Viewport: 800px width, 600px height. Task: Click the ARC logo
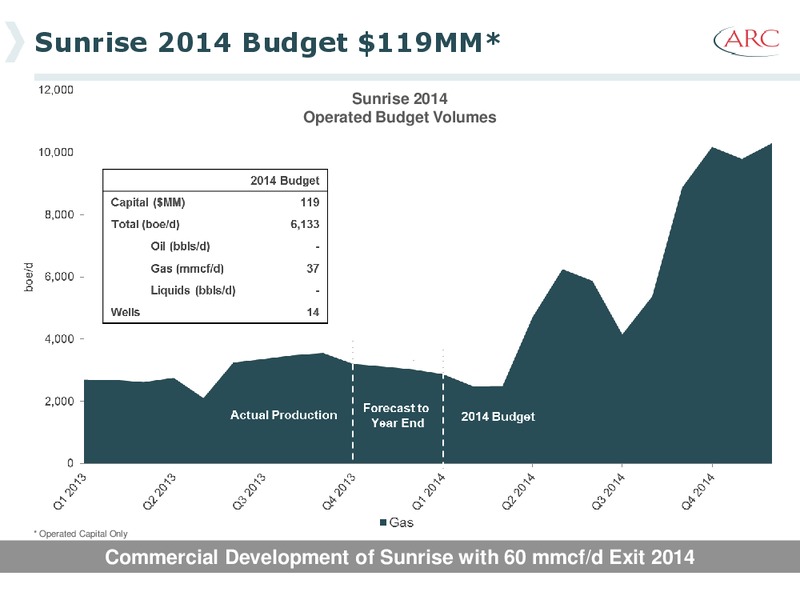(746, 40)
